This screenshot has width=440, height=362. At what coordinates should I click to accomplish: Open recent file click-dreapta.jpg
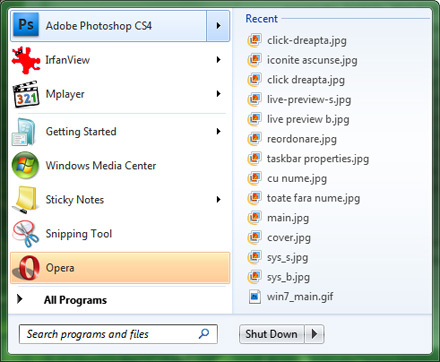[307, 41]
